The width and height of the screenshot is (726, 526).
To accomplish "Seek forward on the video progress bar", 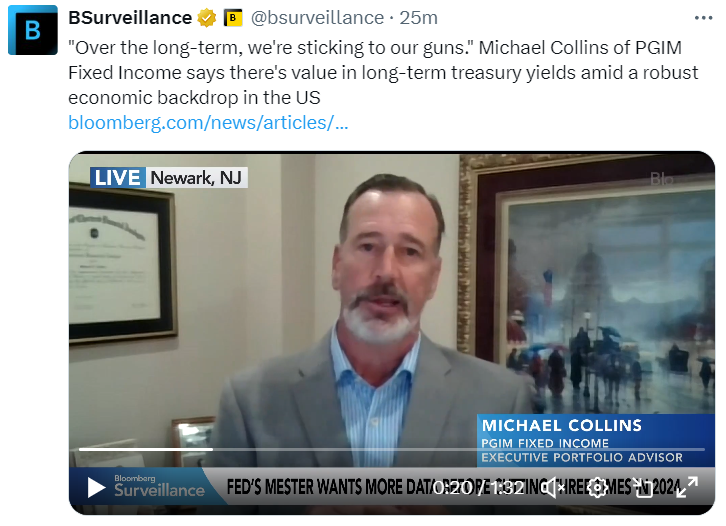I will click(x=458, y=449).
